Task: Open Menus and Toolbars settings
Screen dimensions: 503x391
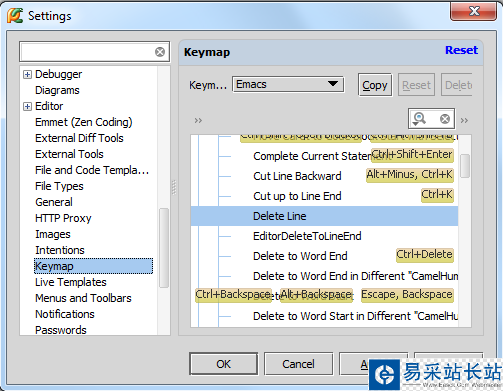Action: click(83, 298)
